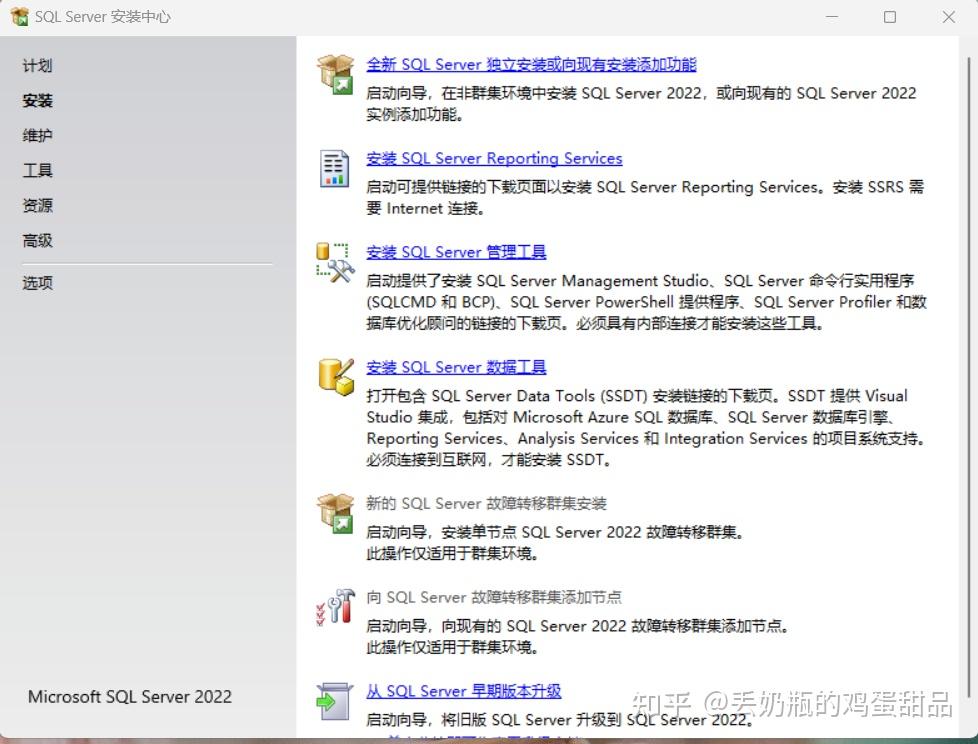Viewport: 978px width, 744px height.
Task: Close the SQL Server 安装中心 window
Action: pos(949,17)
